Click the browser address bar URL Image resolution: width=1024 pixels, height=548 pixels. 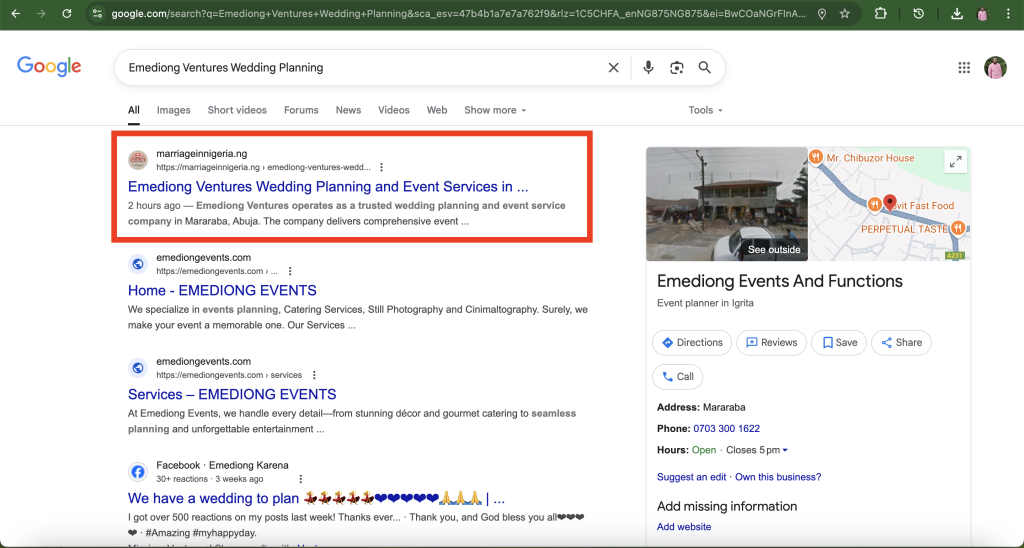pos(458,14)
